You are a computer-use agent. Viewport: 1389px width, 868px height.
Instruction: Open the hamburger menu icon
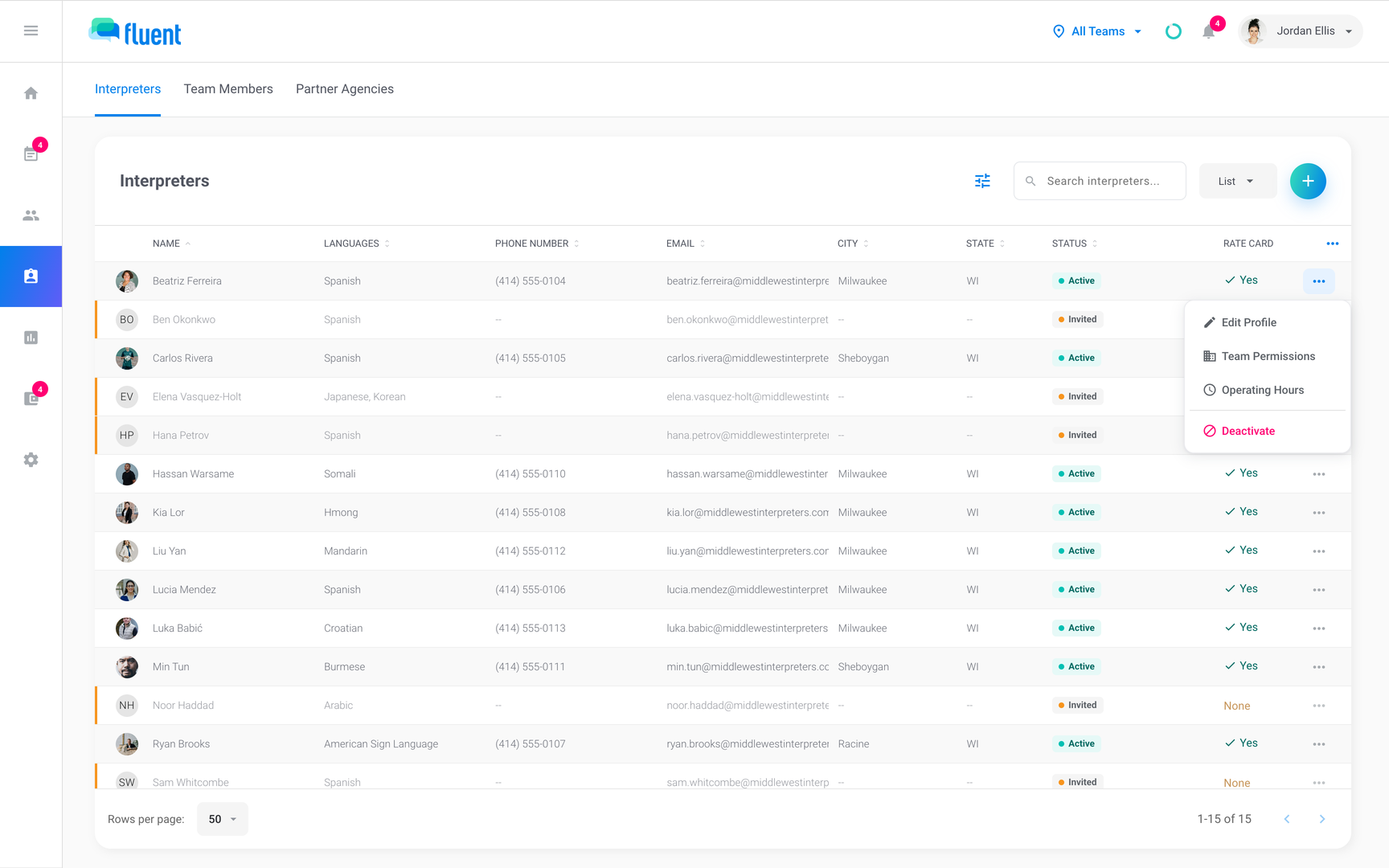31,31
